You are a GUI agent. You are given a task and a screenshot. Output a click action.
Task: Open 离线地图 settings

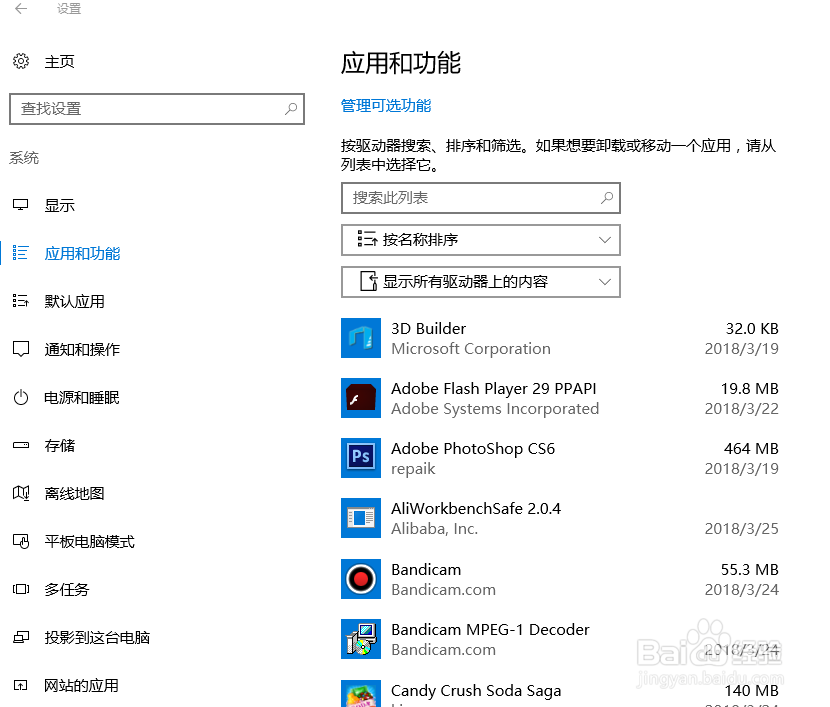74,493
